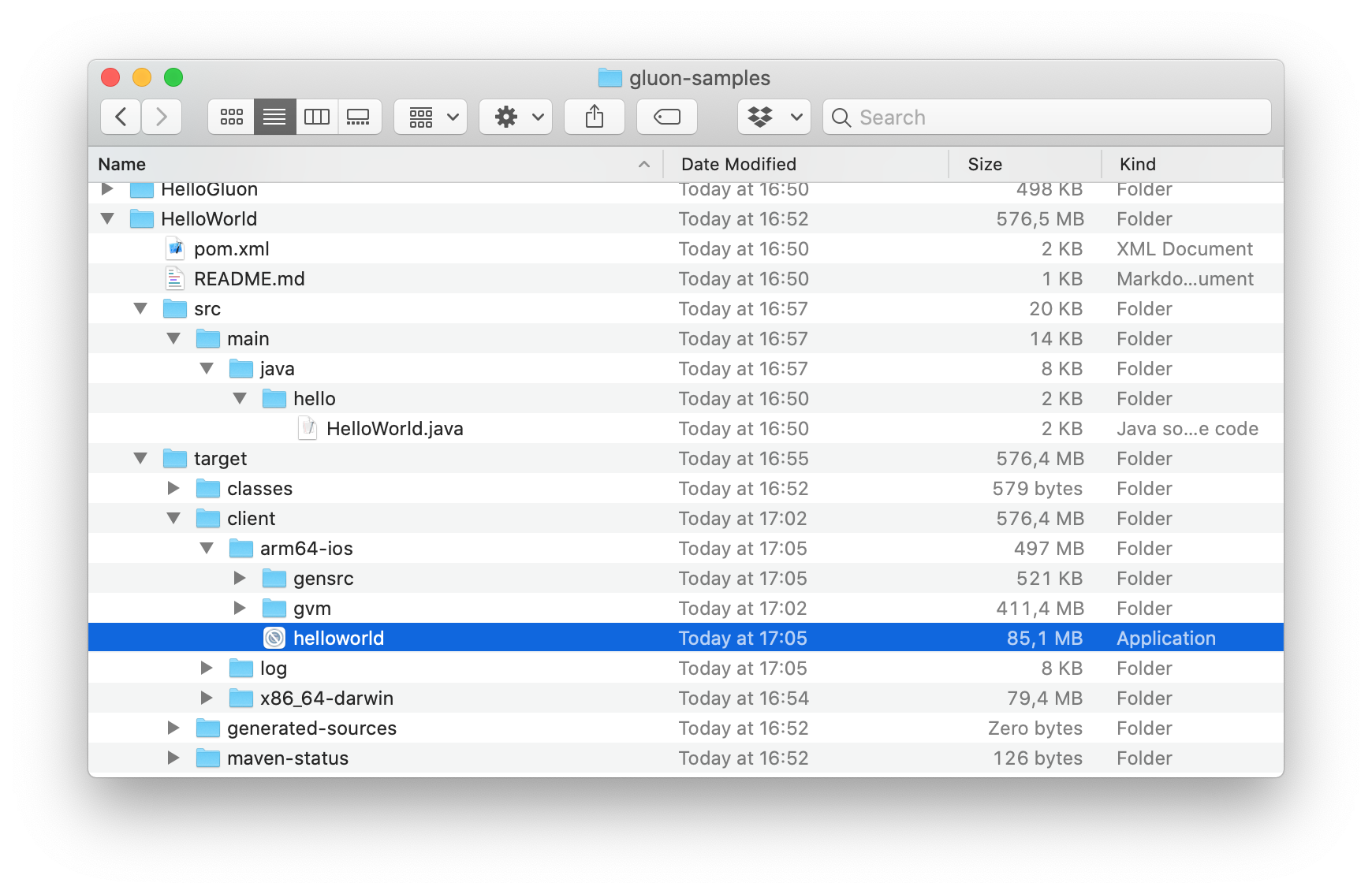1372x894 pixels.
Task: Select the HelloWorld.java file icon
Action: pyautogui.click(x=308, y=428)
